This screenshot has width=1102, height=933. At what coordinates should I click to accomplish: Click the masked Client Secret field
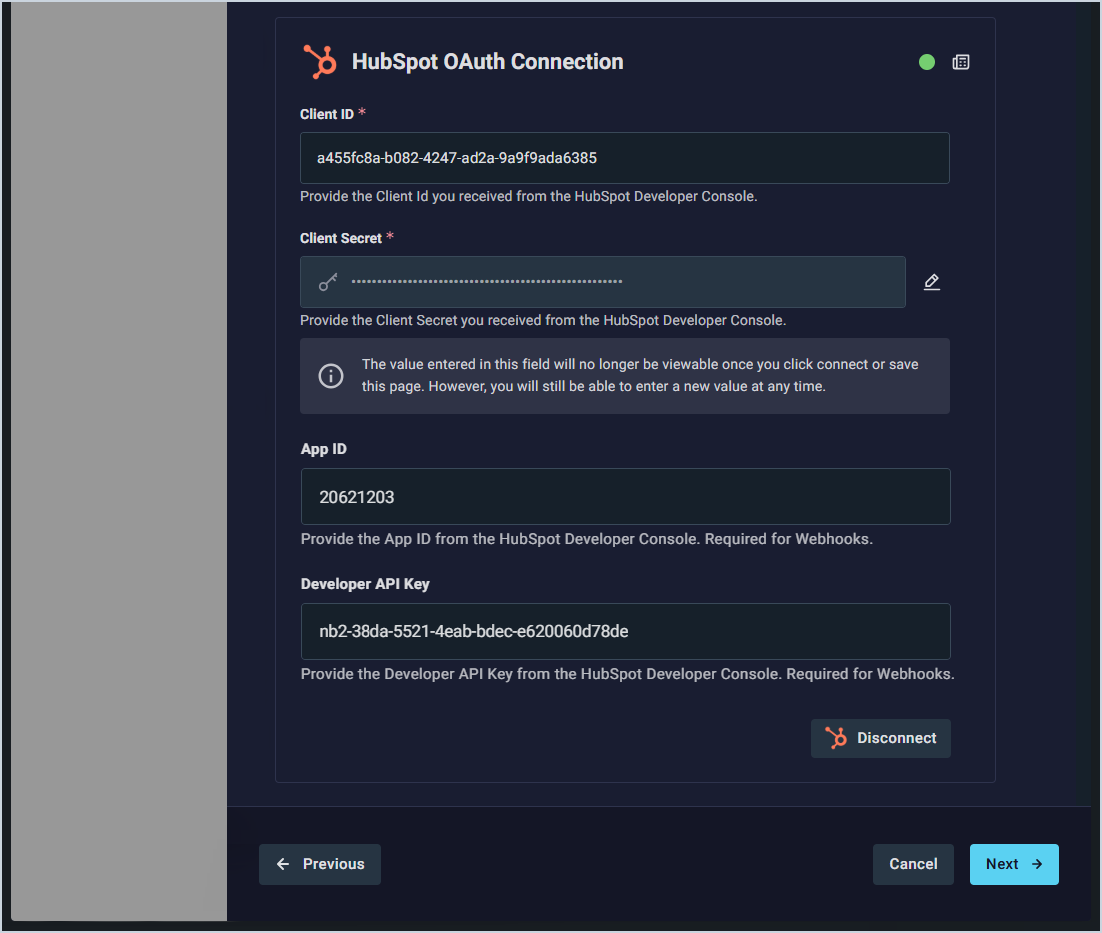(x=602, y=282)
